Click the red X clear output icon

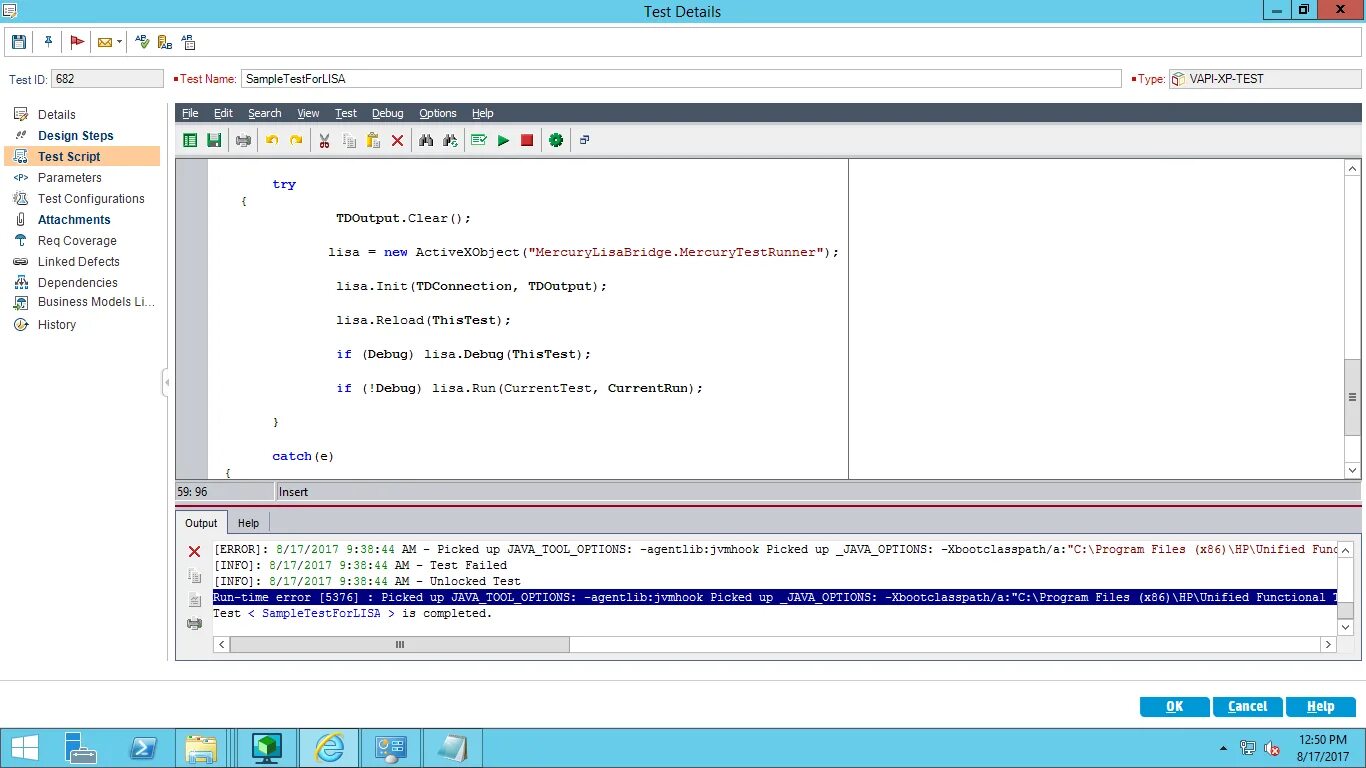[195, 552]
